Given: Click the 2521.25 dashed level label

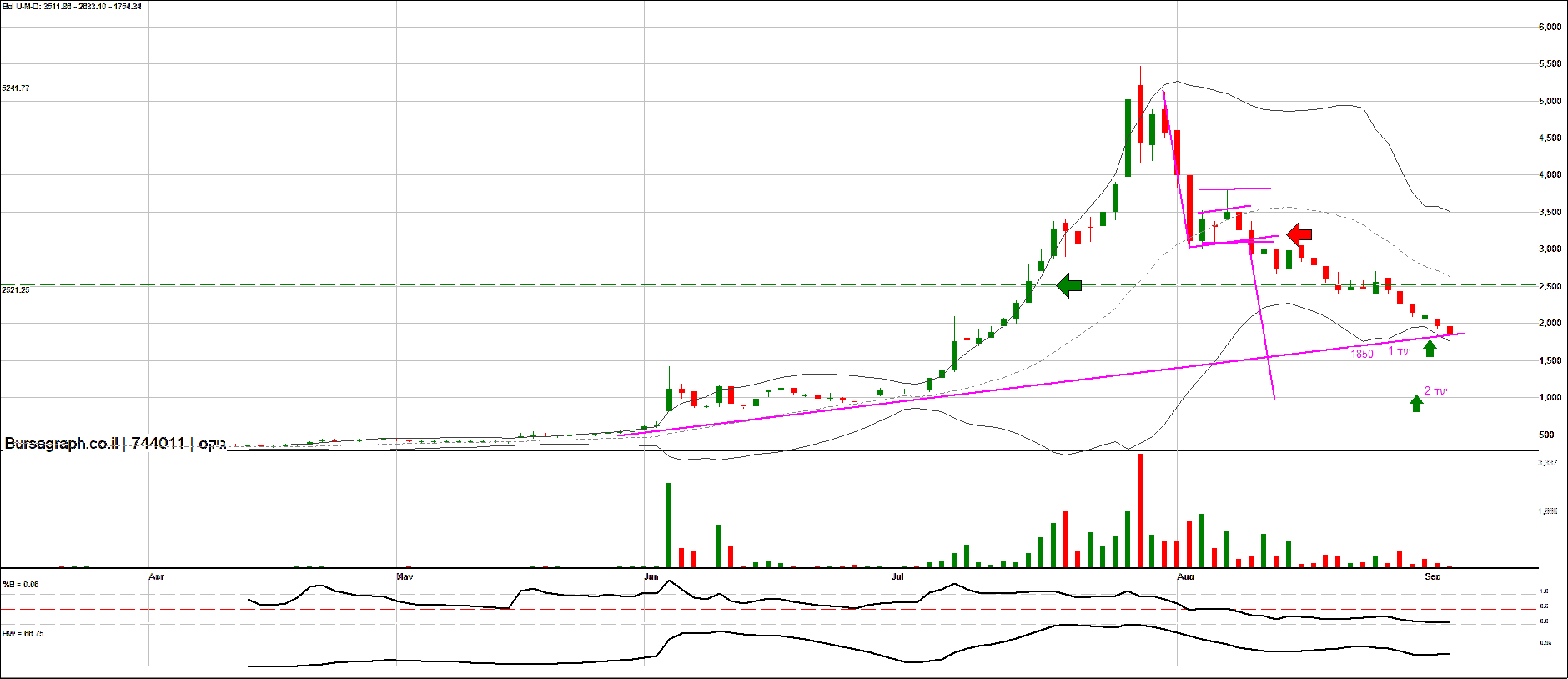Looking at the screenshot, I should tap(16, 290).
